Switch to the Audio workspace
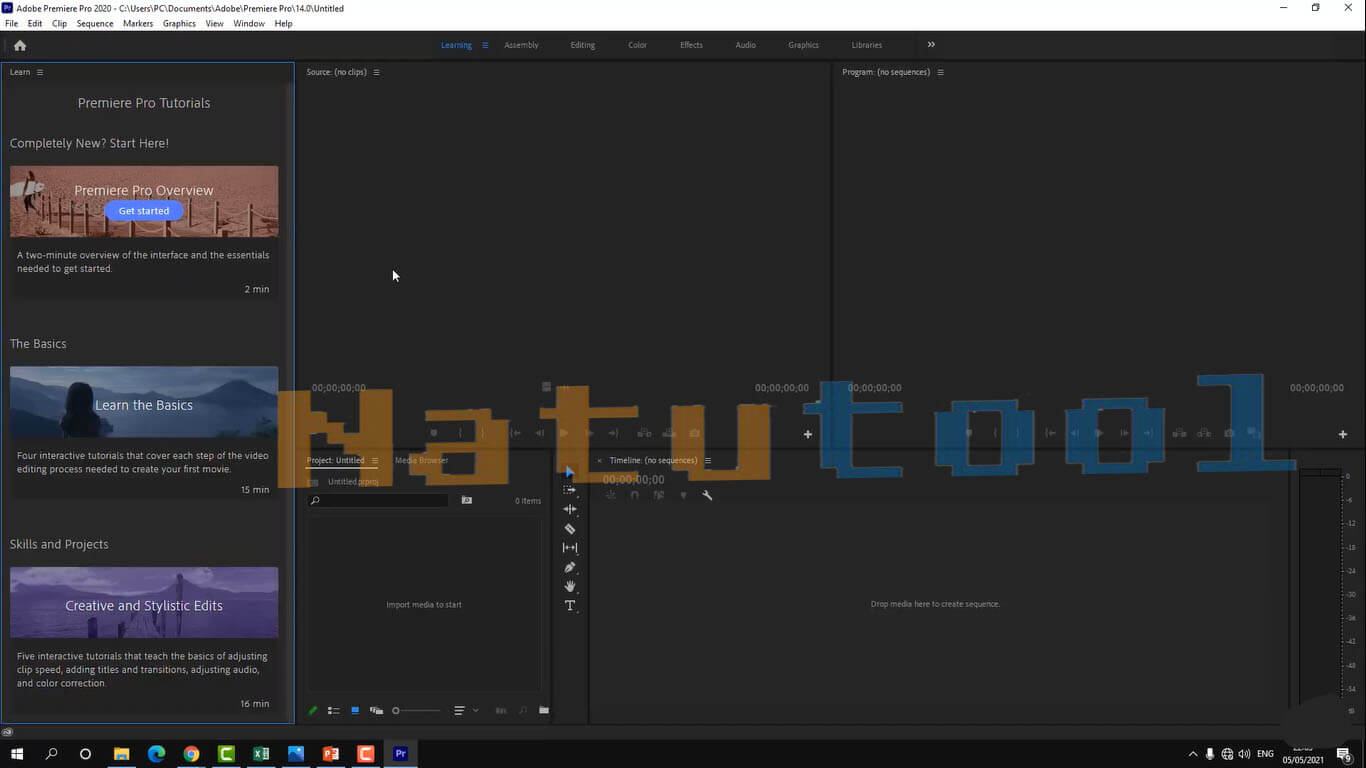Viewport: 1366px width, 768px height. click(745, 45)
